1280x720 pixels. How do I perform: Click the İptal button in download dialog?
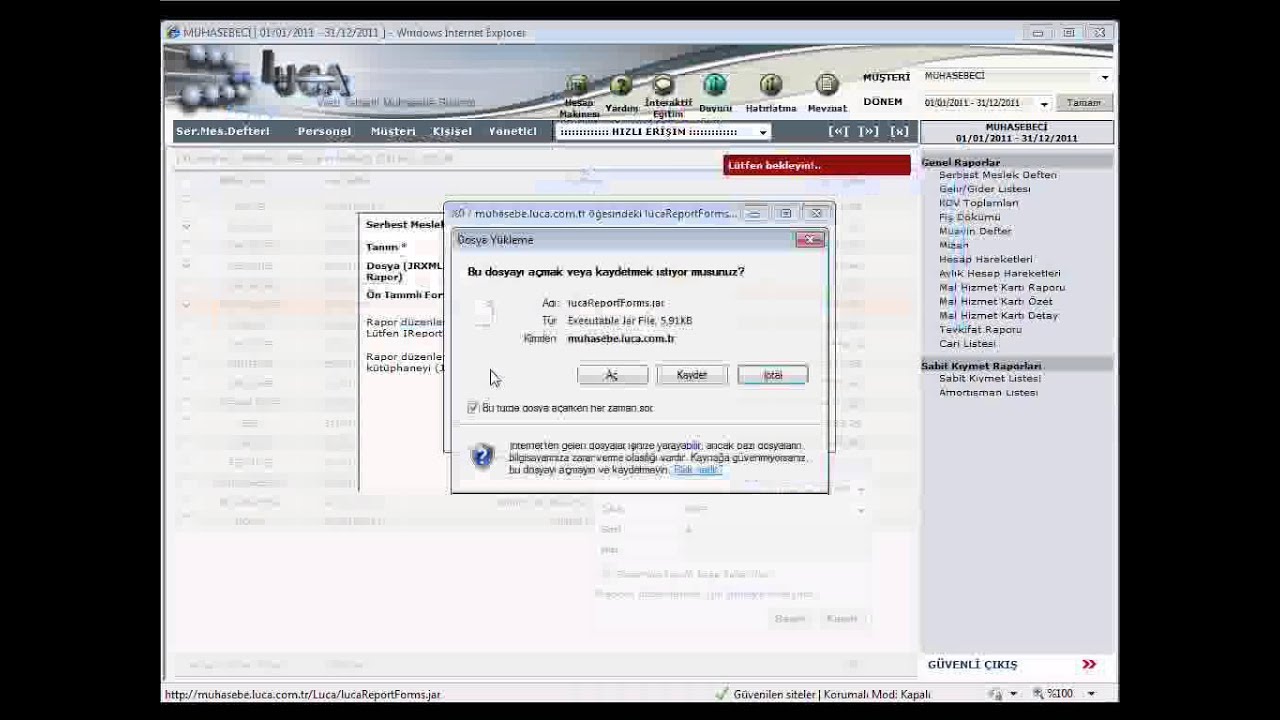click(x=772, y=375)
